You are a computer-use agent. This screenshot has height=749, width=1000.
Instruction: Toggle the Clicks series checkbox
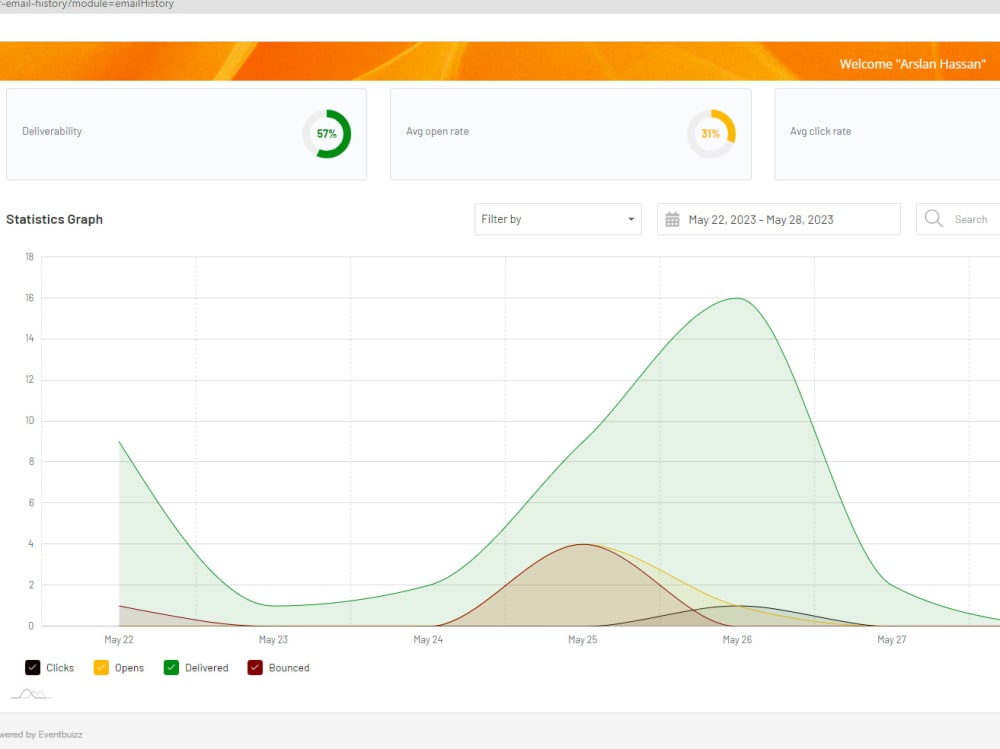tap(33, 667)
